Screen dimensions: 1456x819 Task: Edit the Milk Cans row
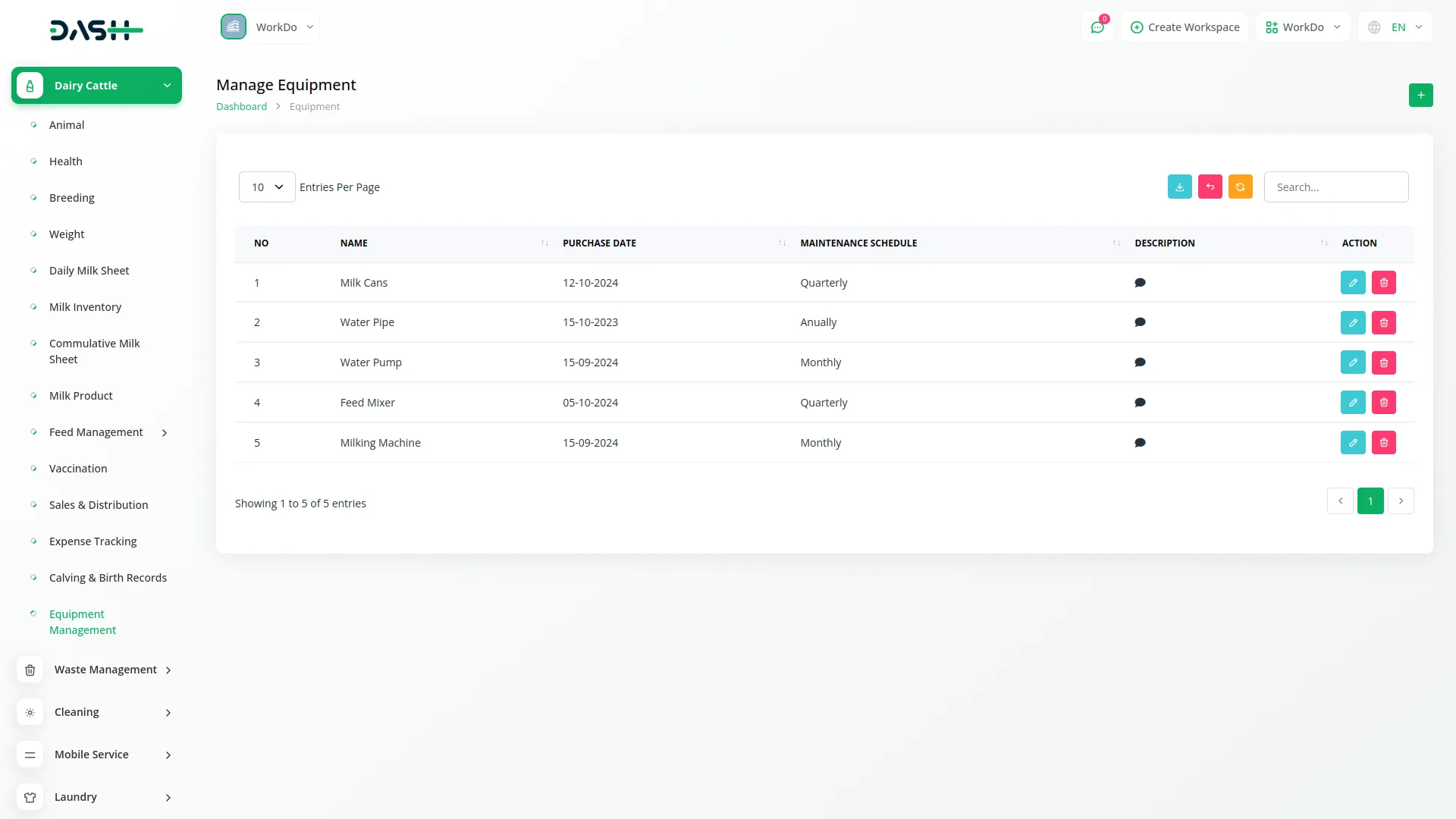coord(1352,283)
